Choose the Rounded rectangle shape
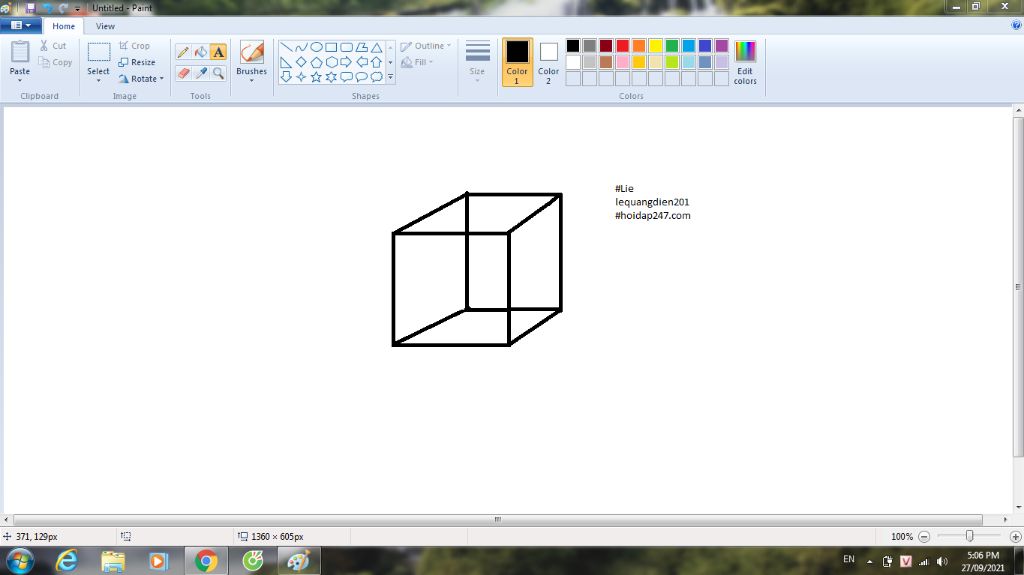 (x=346, y=47)
